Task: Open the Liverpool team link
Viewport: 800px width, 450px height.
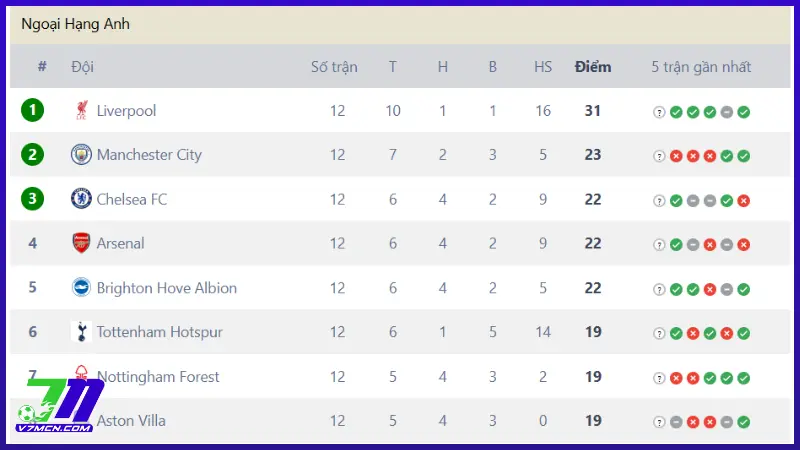Action: point(126,111)
